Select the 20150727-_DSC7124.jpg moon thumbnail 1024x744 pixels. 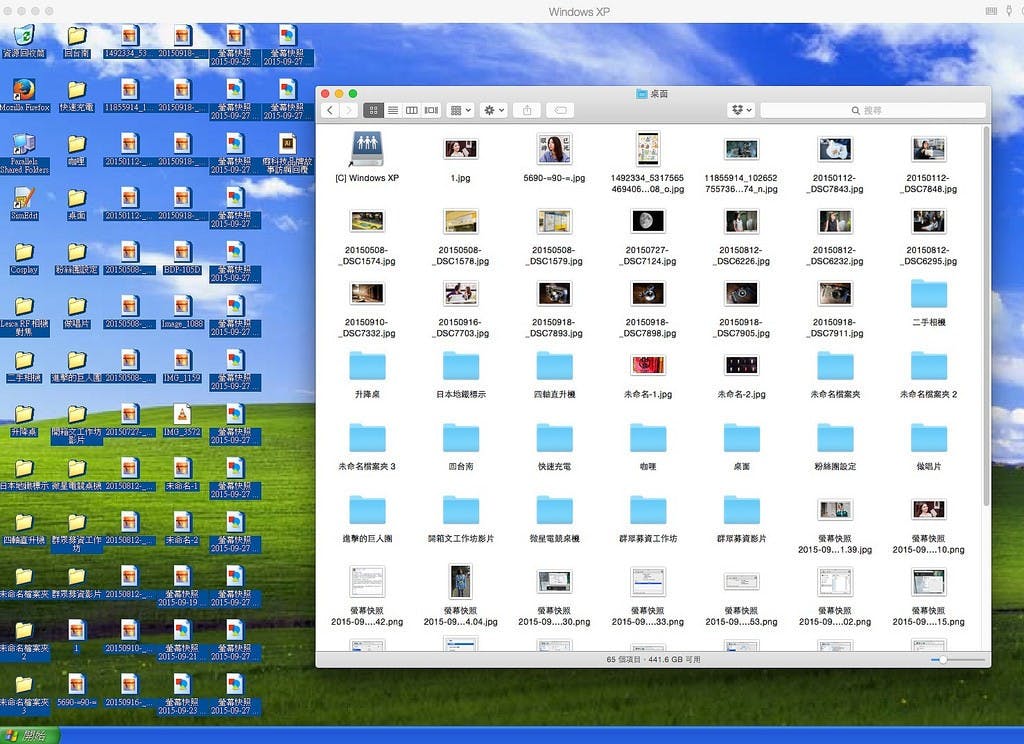tap(647, 222)
